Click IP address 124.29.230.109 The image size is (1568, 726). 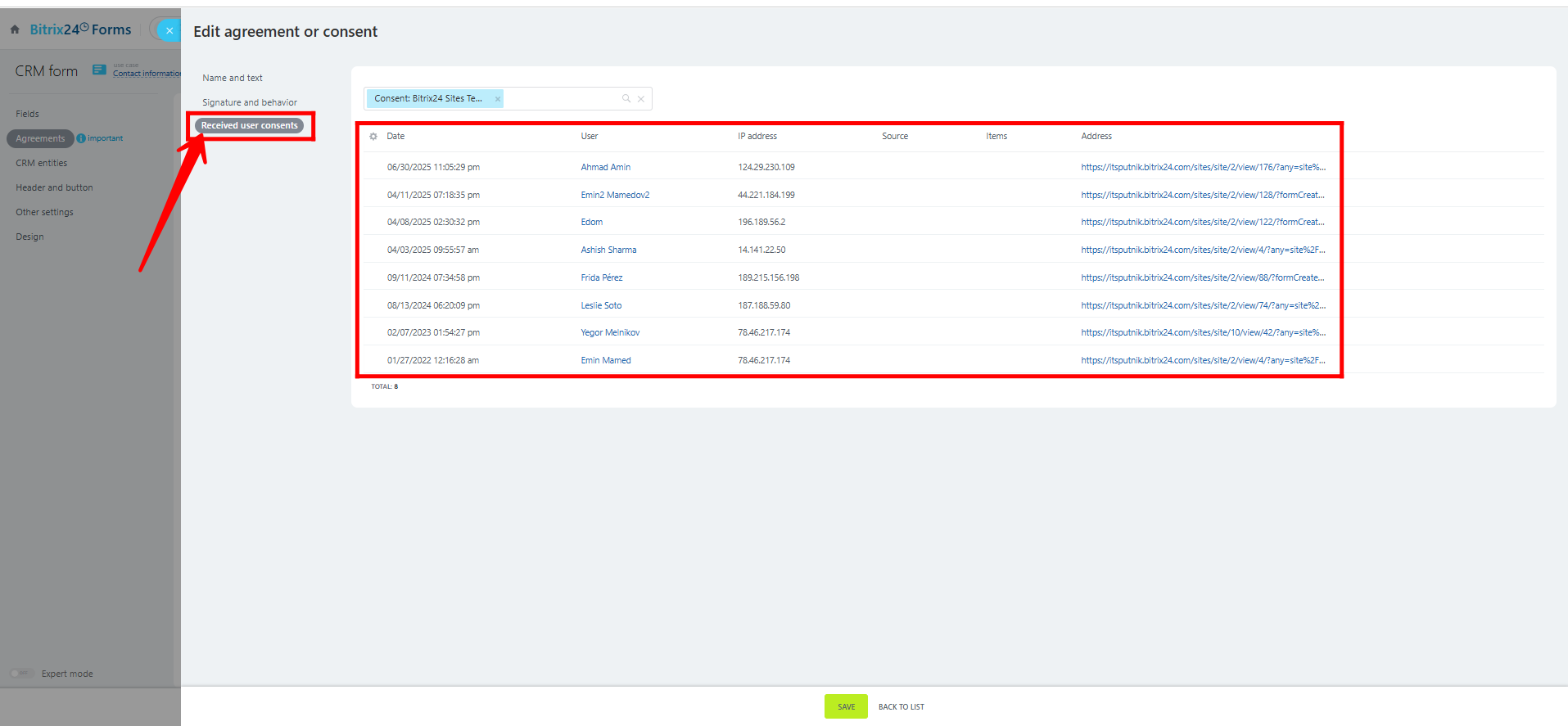click(766, 167)
